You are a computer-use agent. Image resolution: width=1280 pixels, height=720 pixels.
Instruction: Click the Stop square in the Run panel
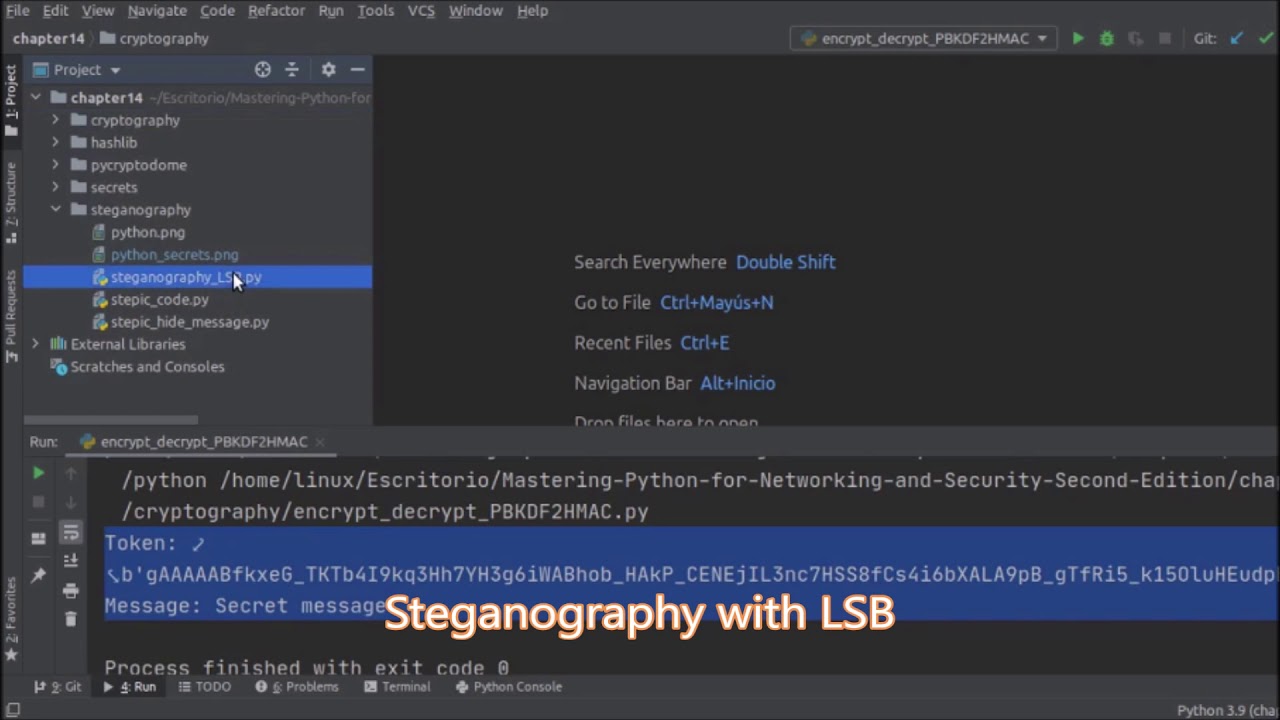(38, 502)
